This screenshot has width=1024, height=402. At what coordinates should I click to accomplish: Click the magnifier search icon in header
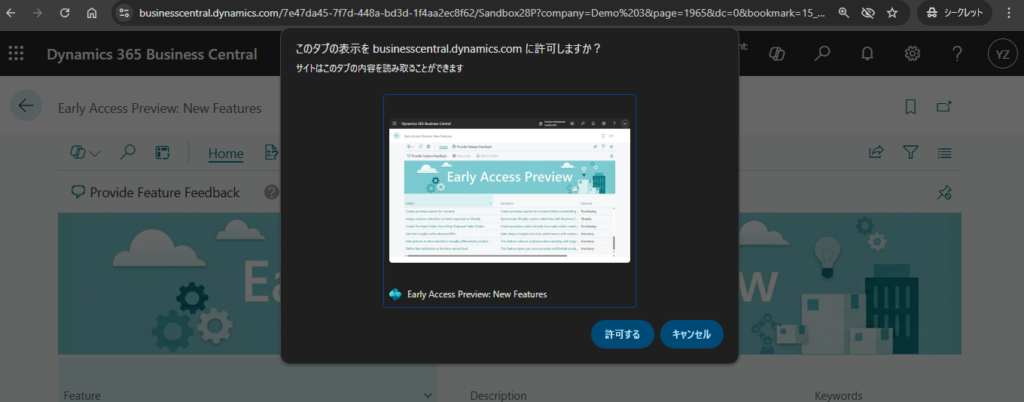point(822,53)
